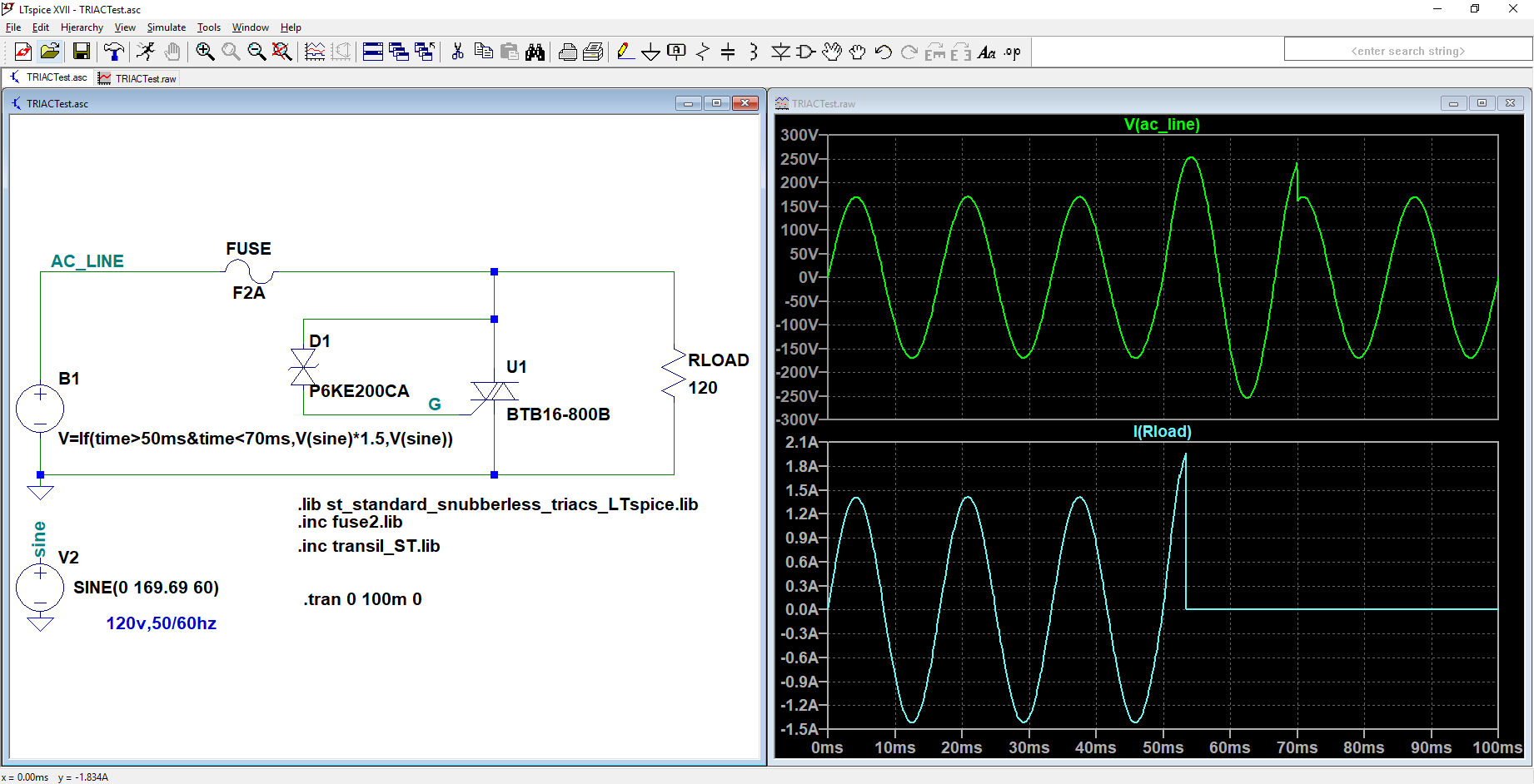Click the Zoom to Fit icon
1534x784 pixels.
coord(282,52)
